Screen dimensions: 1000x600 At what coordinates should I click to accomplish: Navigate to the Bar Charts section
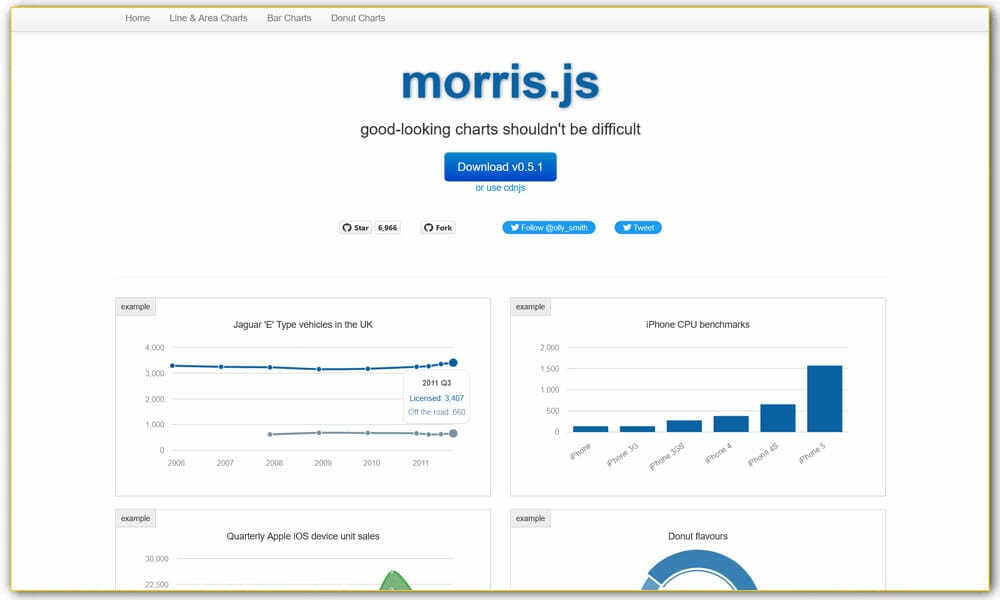pyautogui.click(x=289, y=17)
